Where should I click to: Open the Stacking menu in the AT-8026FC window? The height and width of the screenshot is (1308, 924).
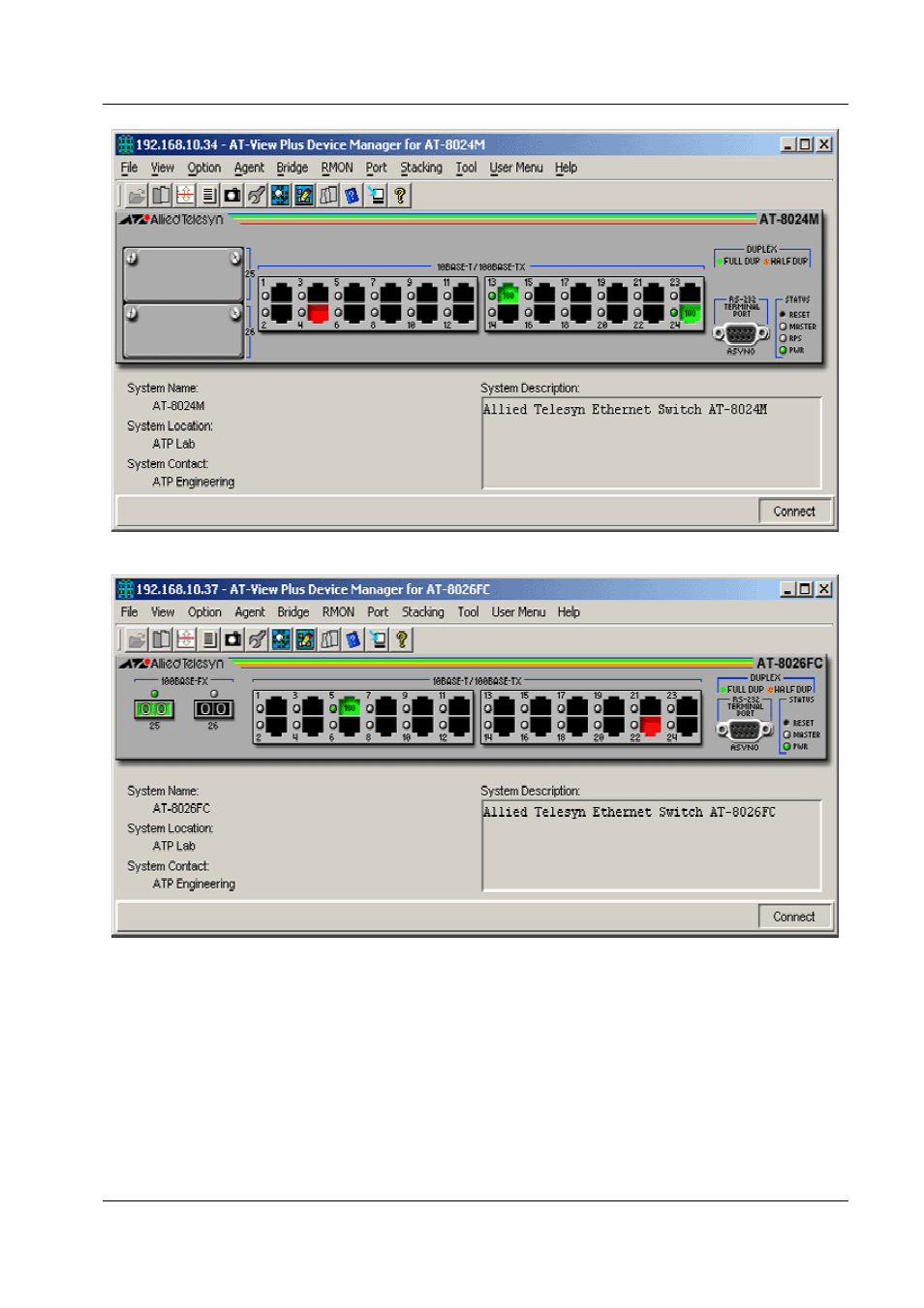click(x=423, y=612)
